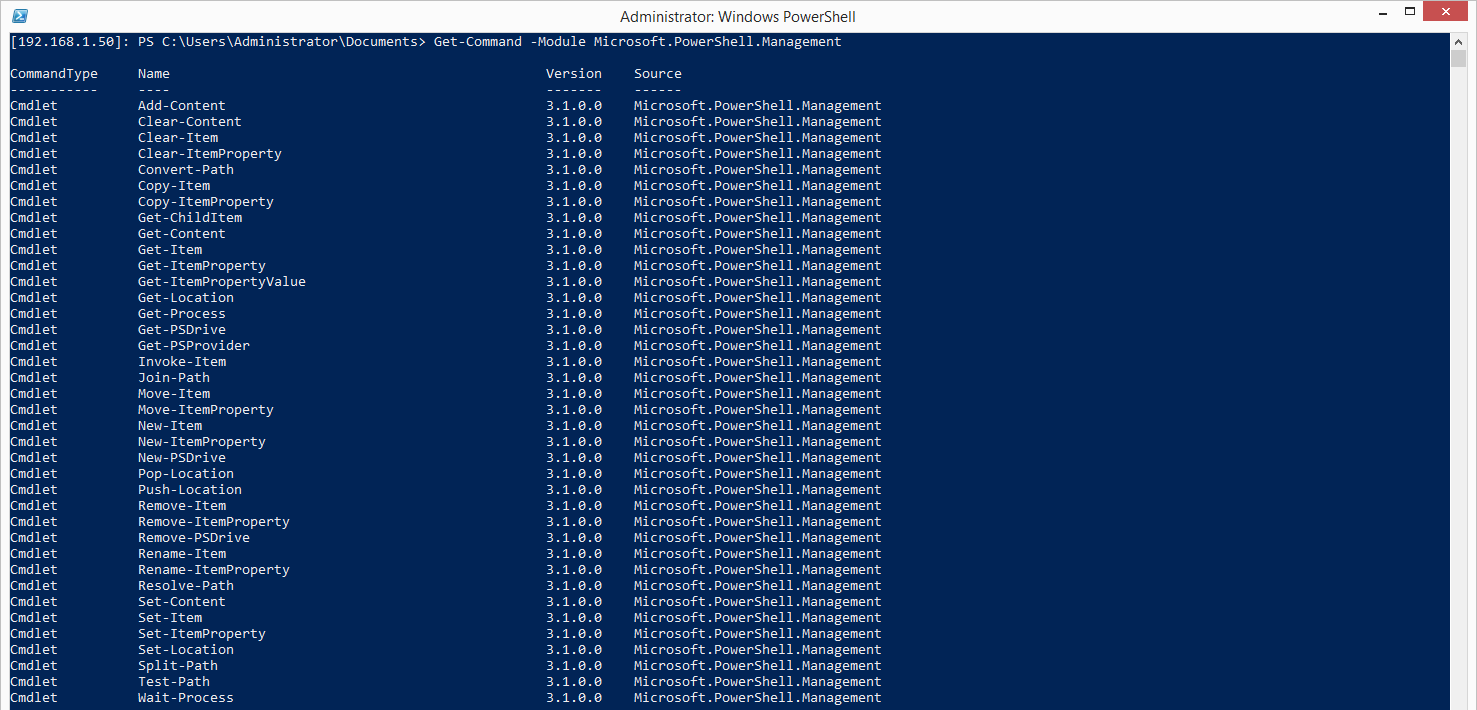Open the PowerShell system menu icon
Screen dimensions: 1477x710
point(20,16)
